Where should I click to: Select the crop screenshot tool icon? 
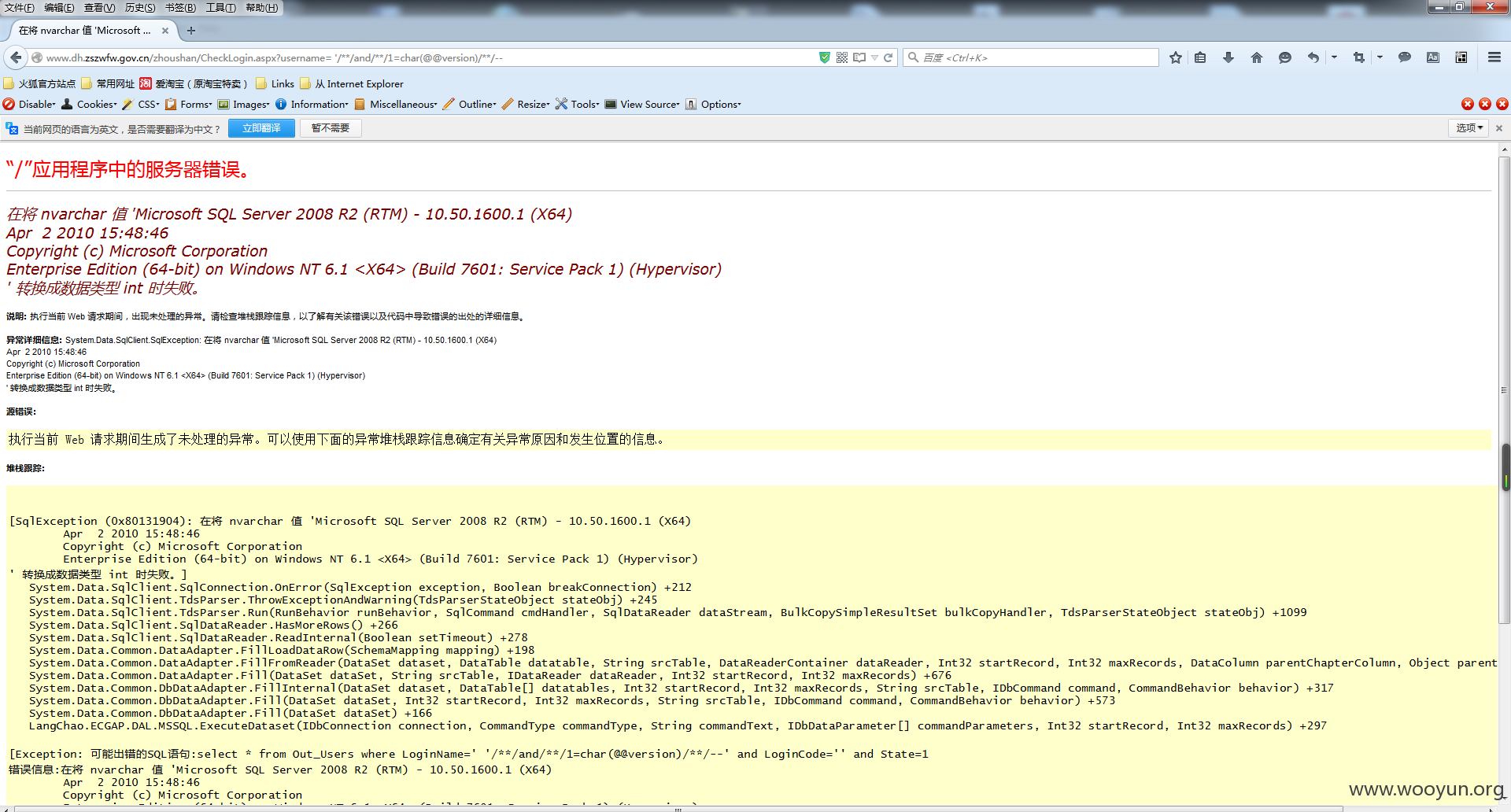click(x=1359, y=57)
